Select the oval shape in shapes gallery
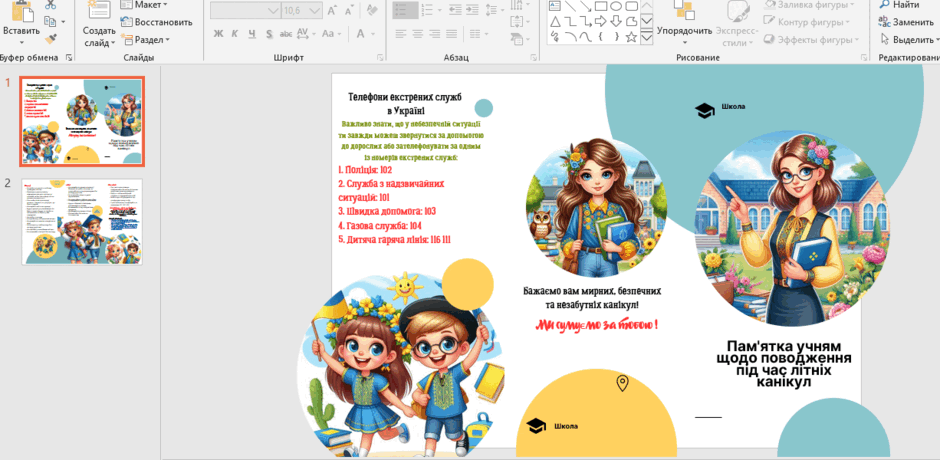The height and width of the screenshot is (460, 940). (x=616, y=6)
